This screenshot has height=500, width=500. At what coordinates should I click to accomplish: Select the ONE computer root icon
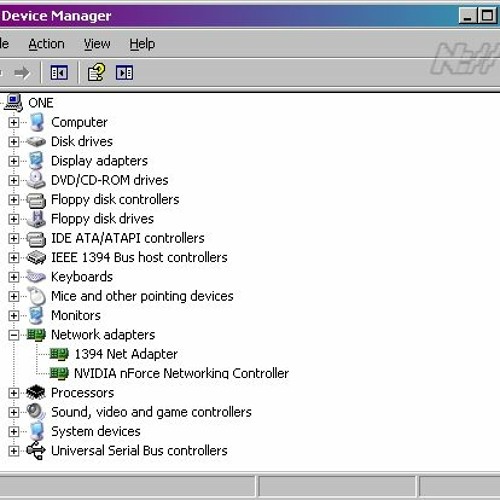(14, 102)
